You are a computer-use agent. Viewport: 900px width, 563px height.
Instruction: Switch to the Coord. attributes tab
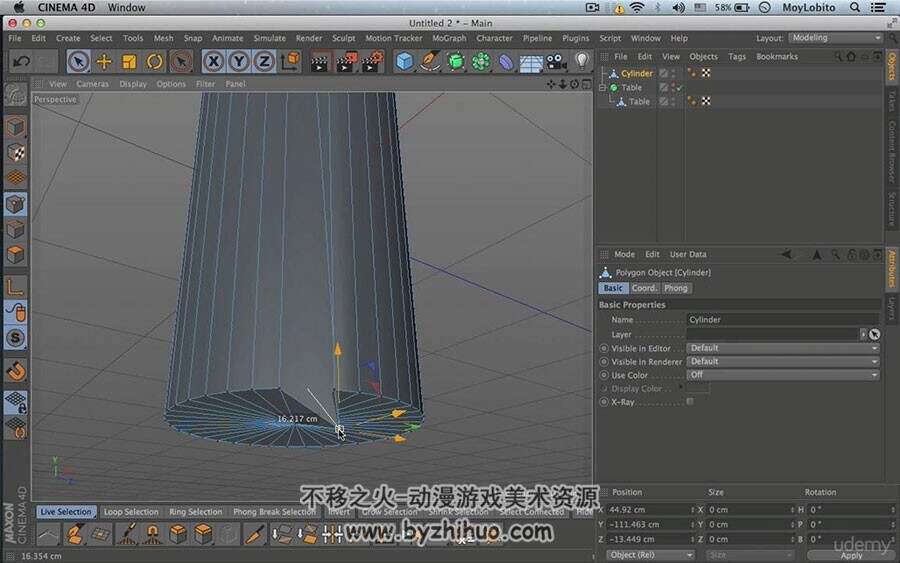coord(644,288)
